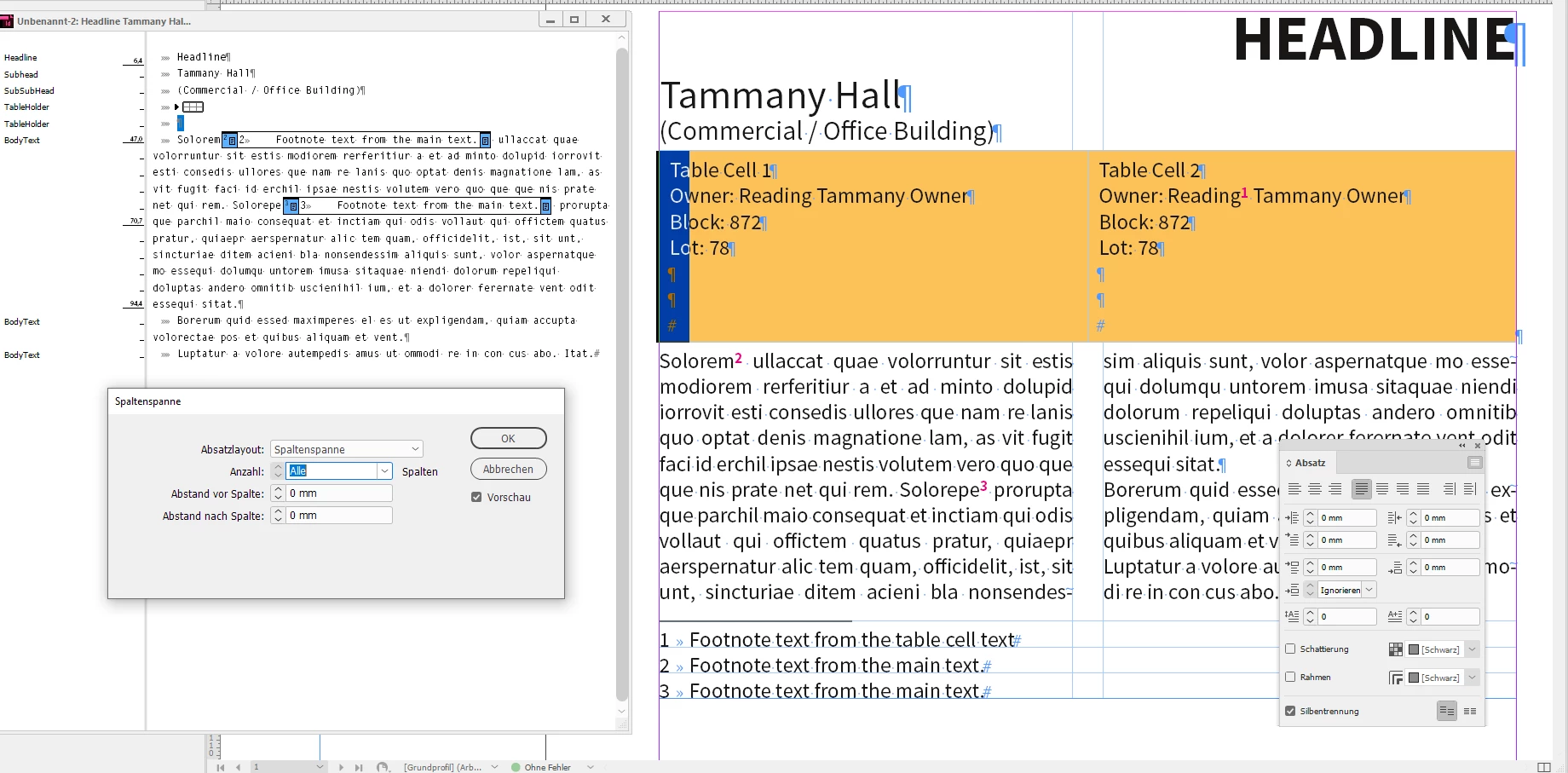Screen dimensions: 1568x773
Task: Close the Absatz panel
Action: (x=1478, y=446)
